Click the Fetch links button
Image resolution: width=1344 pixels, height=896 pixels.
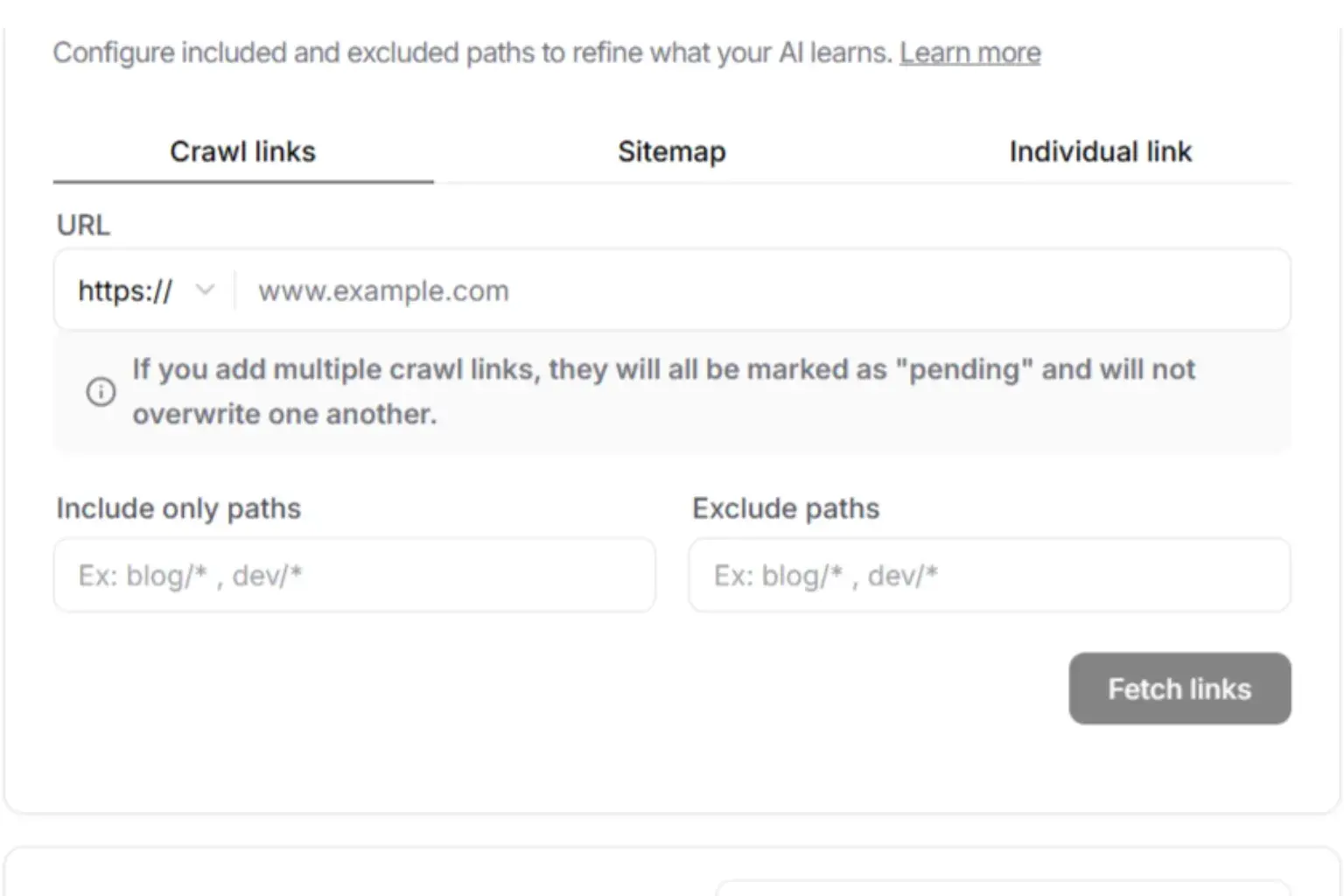[1179, 688]
